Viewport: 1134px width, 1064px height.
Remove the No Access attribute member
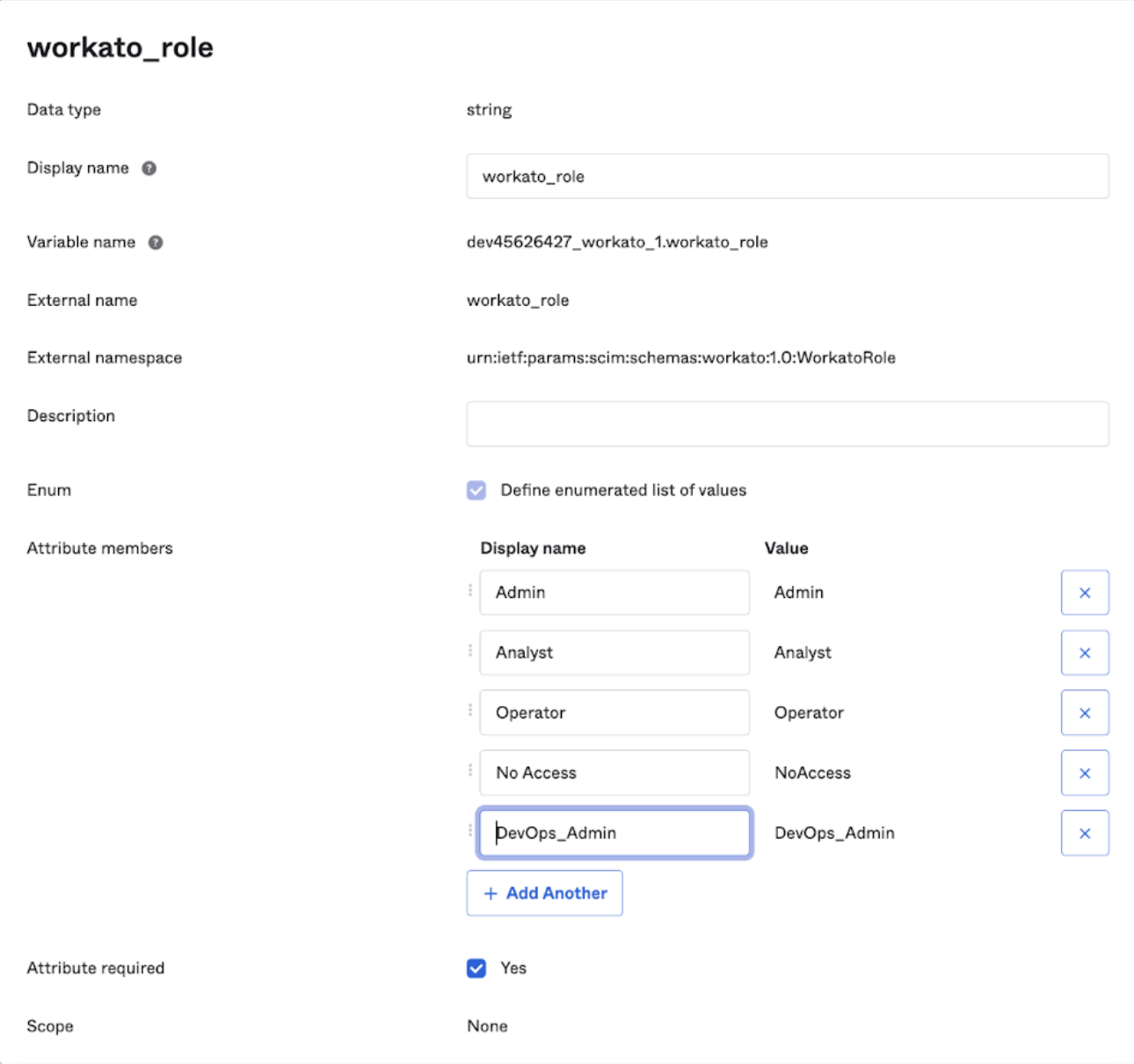[1085, 772]
